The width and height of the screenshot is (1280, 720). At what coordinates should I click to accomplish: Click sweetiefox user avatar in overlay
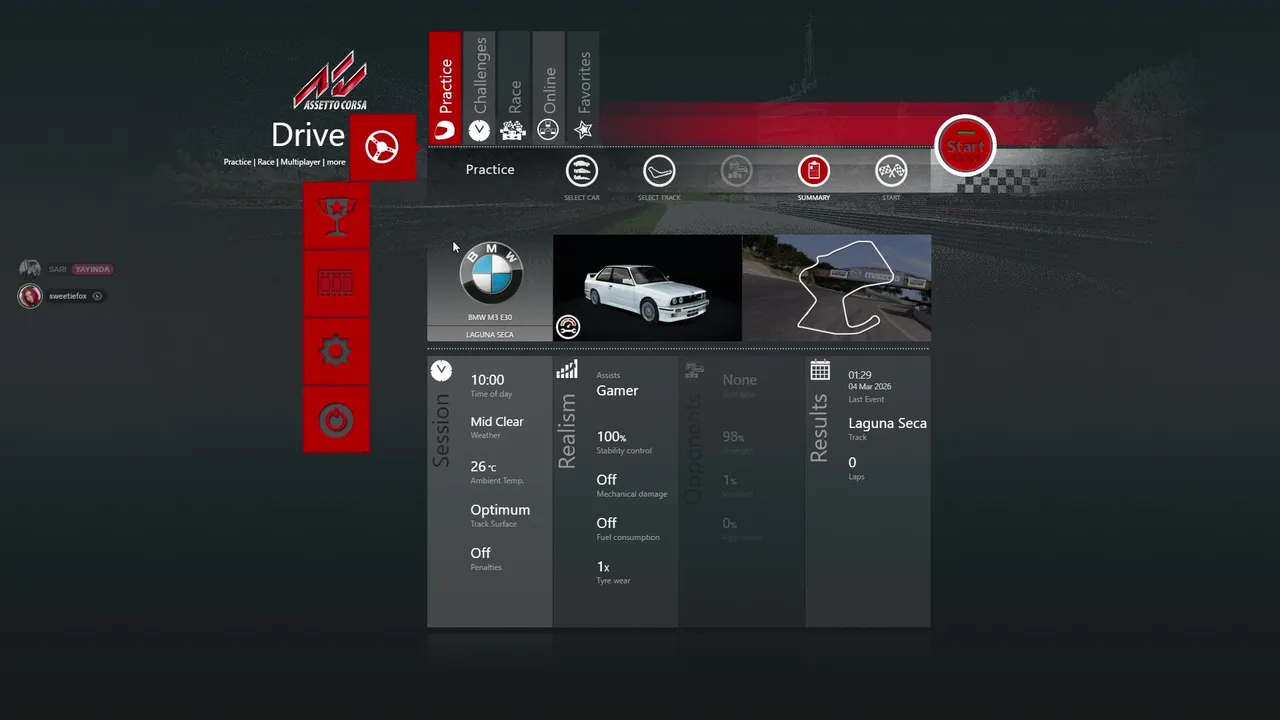click(30, 296)
